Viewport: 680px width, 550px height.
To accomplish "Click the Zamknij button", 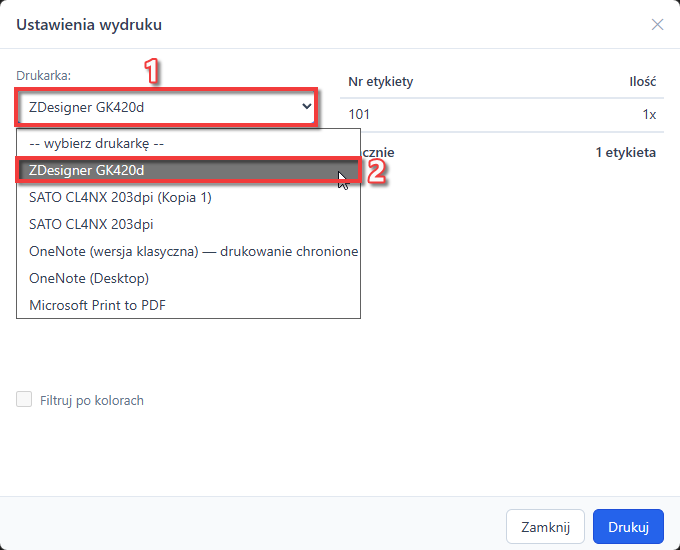I will [545, 527].
